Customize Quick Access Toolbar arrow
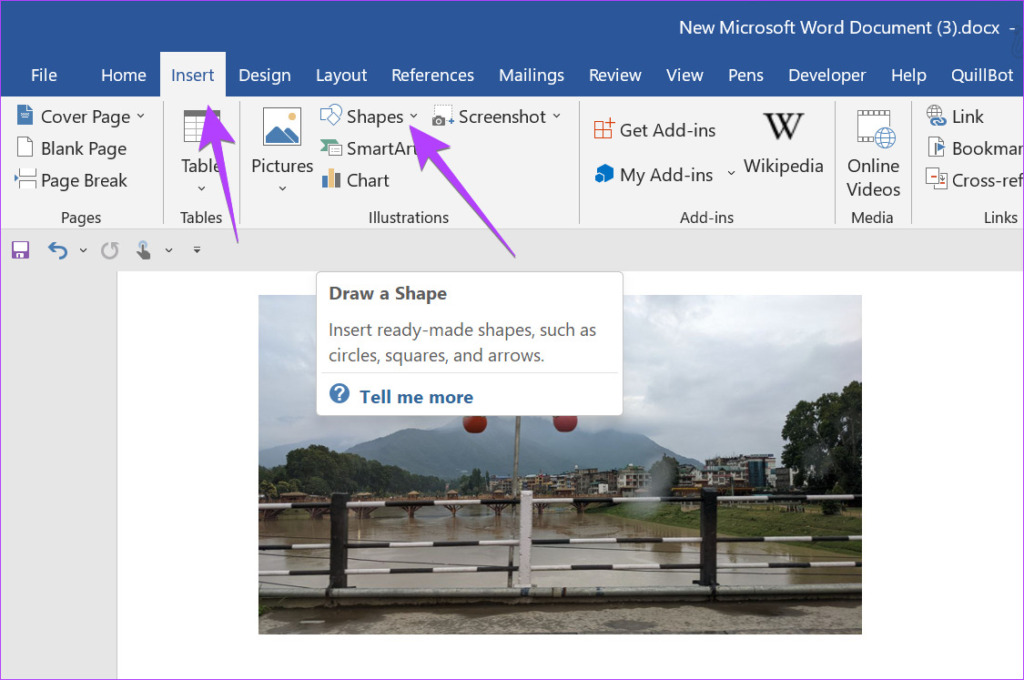The width and height of the screenshot is (1024, 680). click(197, 250)
